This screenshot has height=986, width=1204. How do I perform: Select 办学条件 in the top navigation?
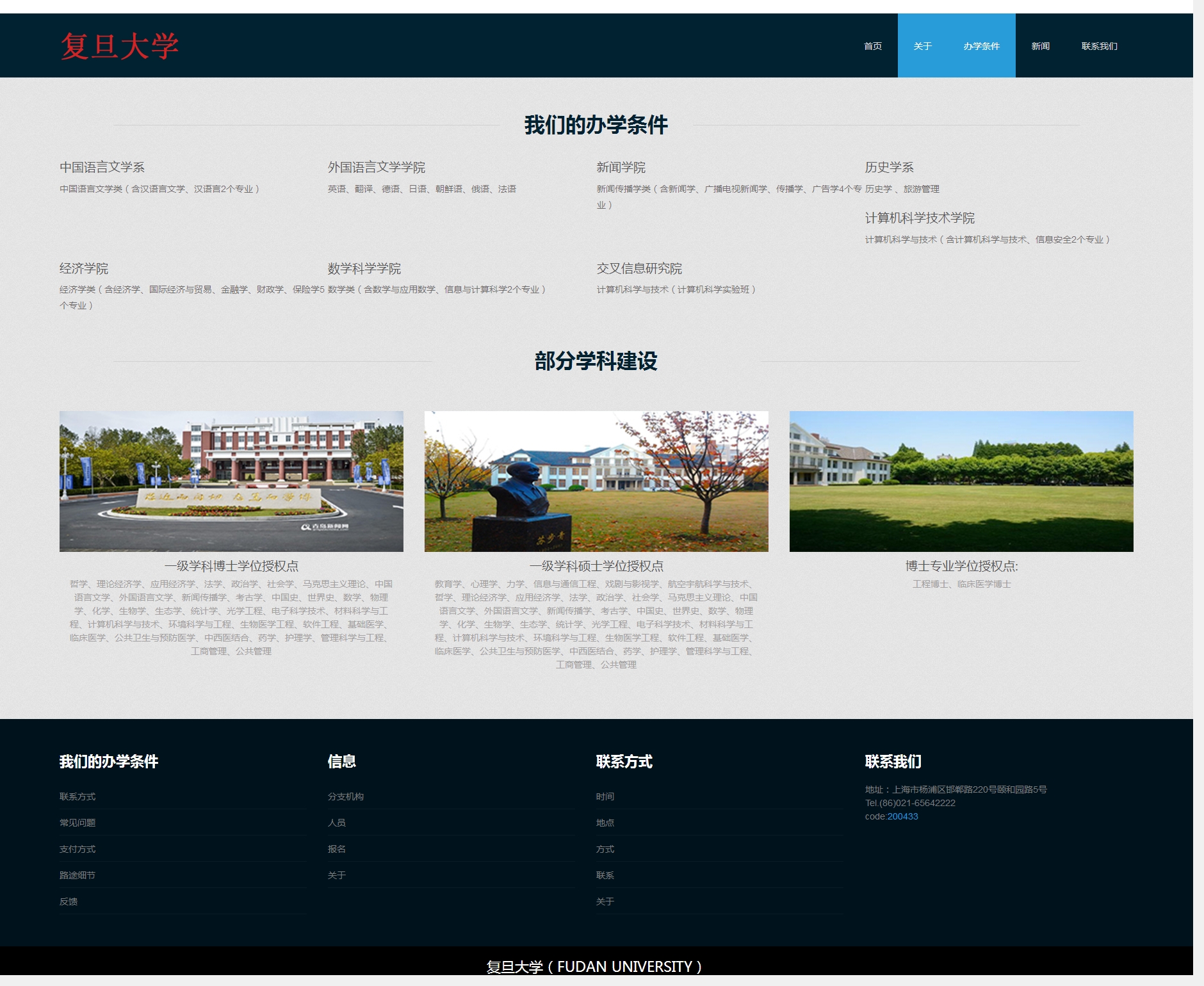[x=981, y=46]
